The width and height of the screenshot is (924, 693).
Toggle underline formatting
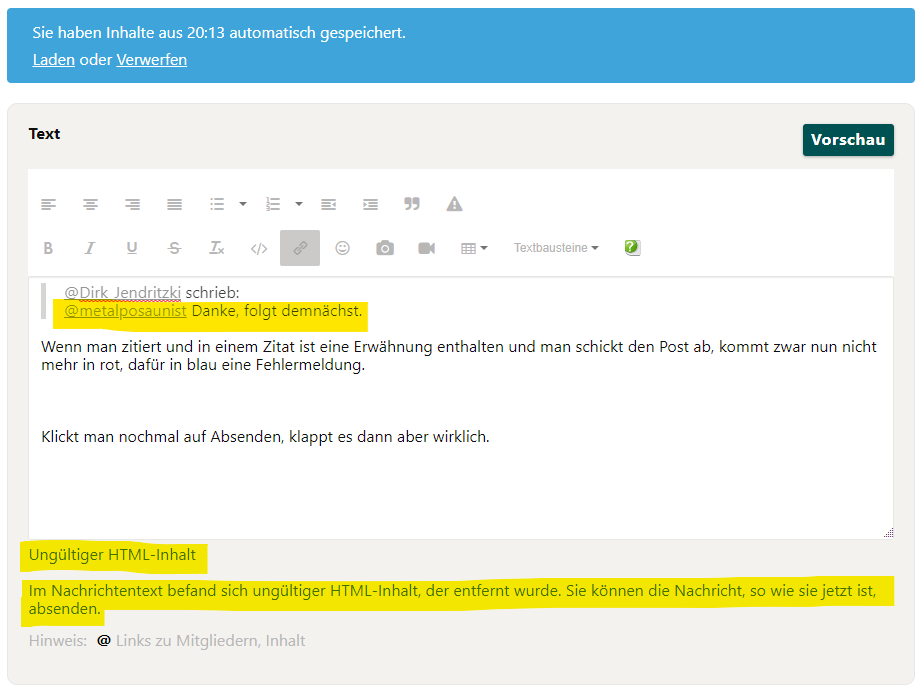pos(132,248)
